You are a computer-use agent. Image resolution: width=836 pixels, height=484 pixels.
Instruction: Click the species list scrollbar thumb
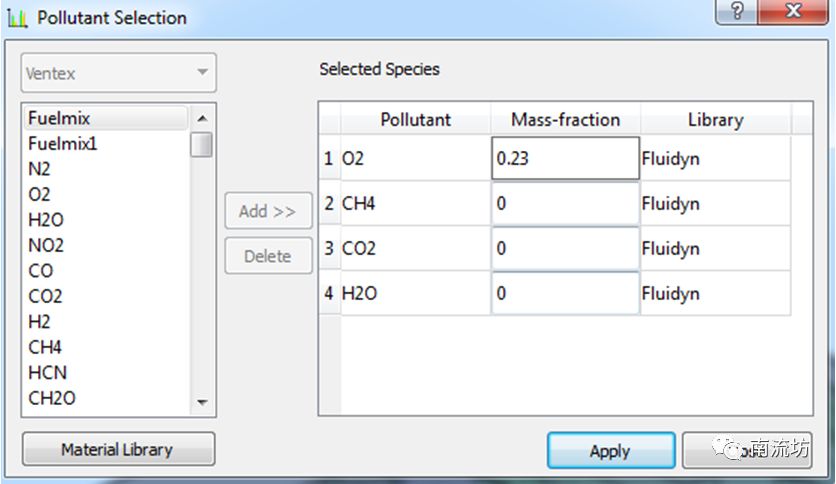coord(202,144)
